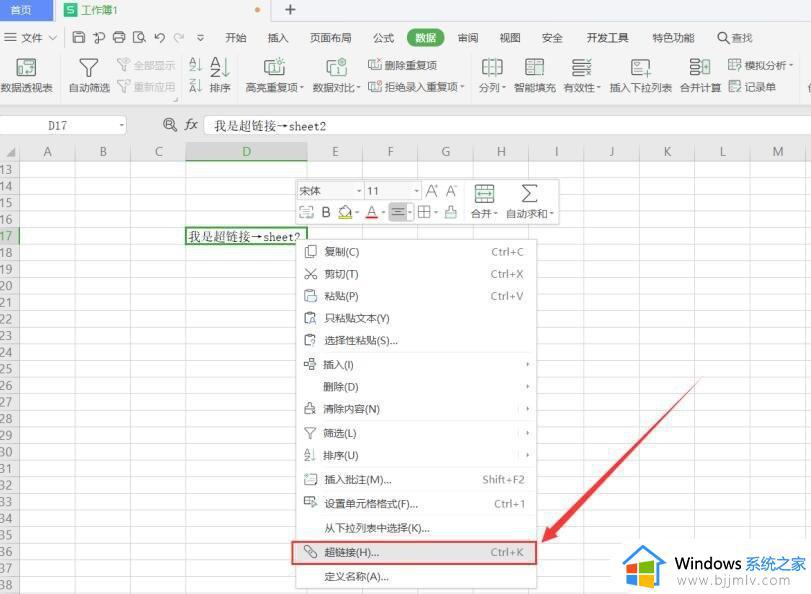Increase font size in mini toolbar

[x=431, y=191]
